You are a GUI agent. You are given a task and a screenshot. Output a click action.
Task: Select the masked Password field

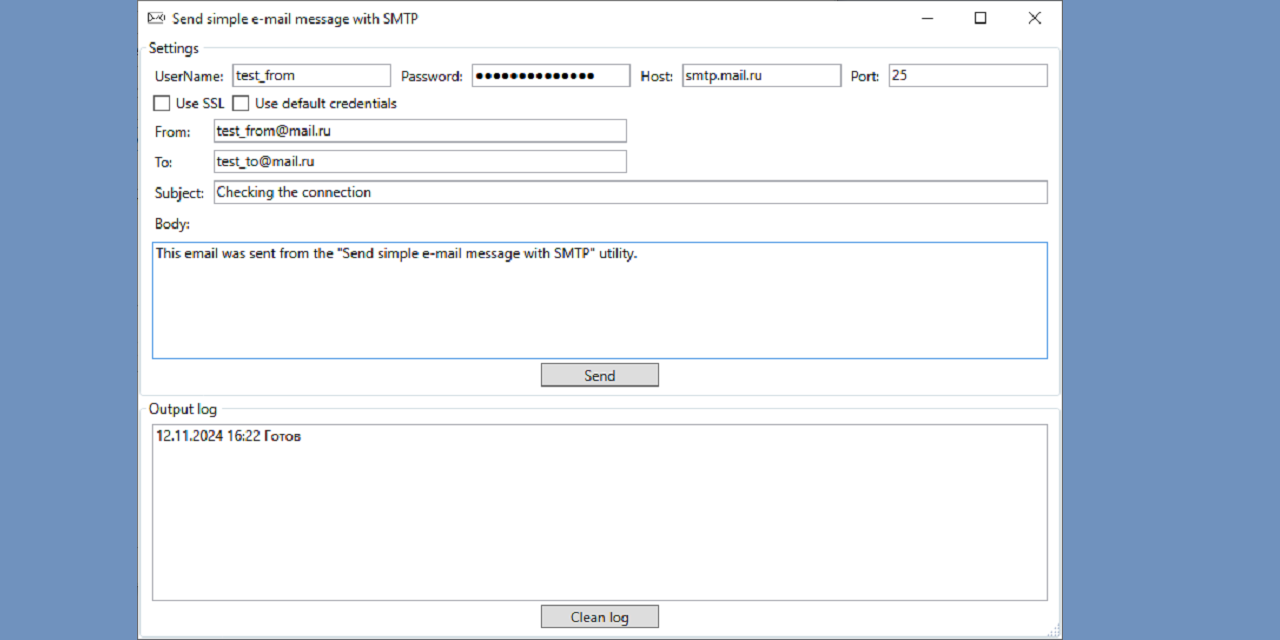point(550,74)
